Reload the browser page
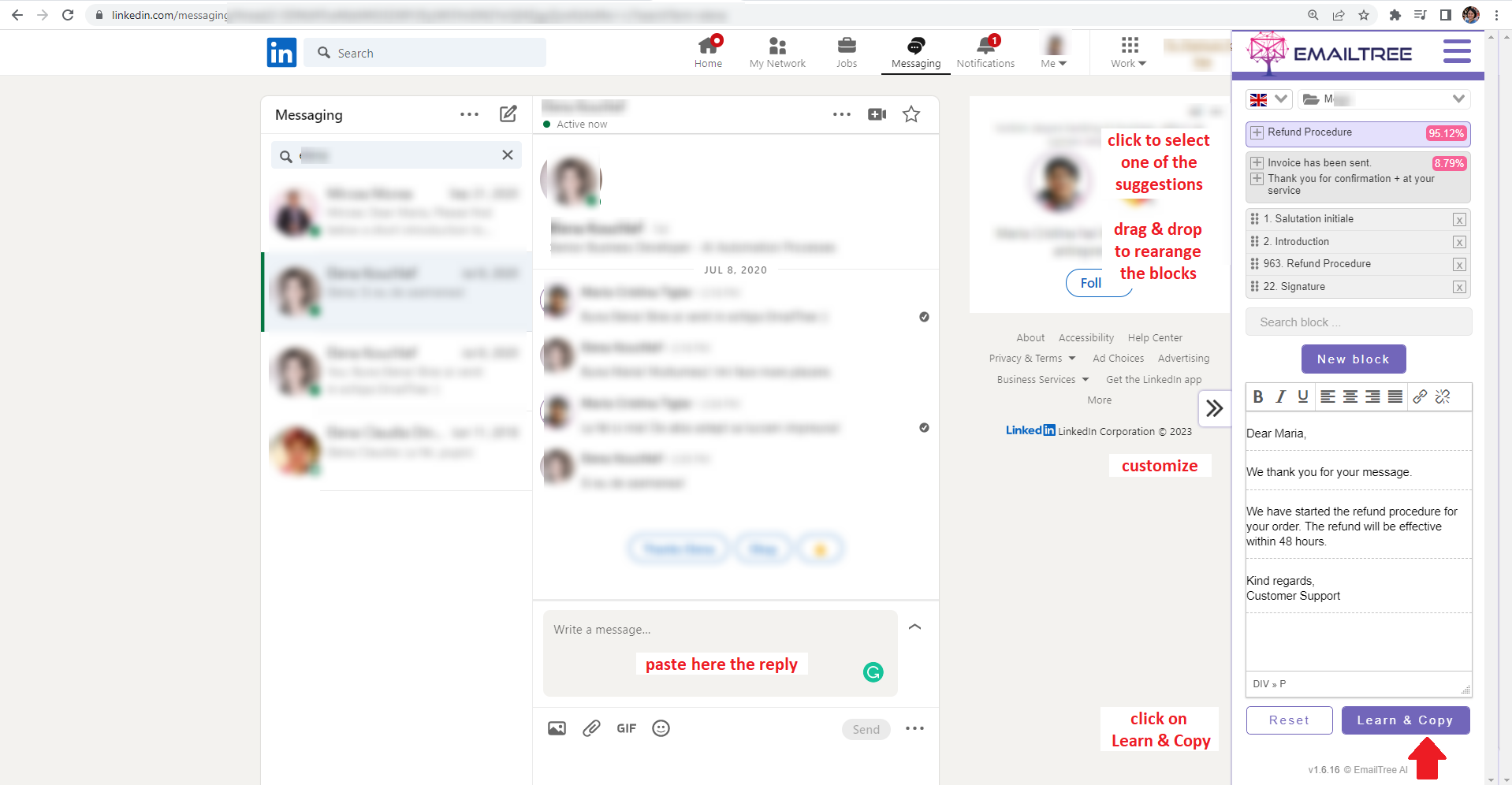Viewport: 1512px width, 785px height. pos(68,15)
